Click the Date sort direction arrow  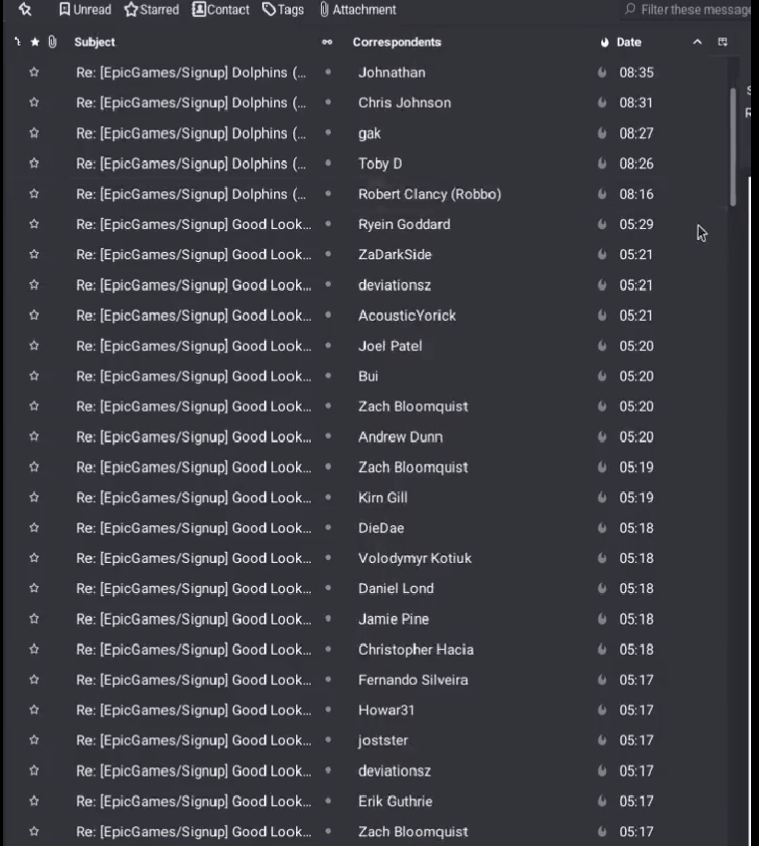[x=697, y=42]
